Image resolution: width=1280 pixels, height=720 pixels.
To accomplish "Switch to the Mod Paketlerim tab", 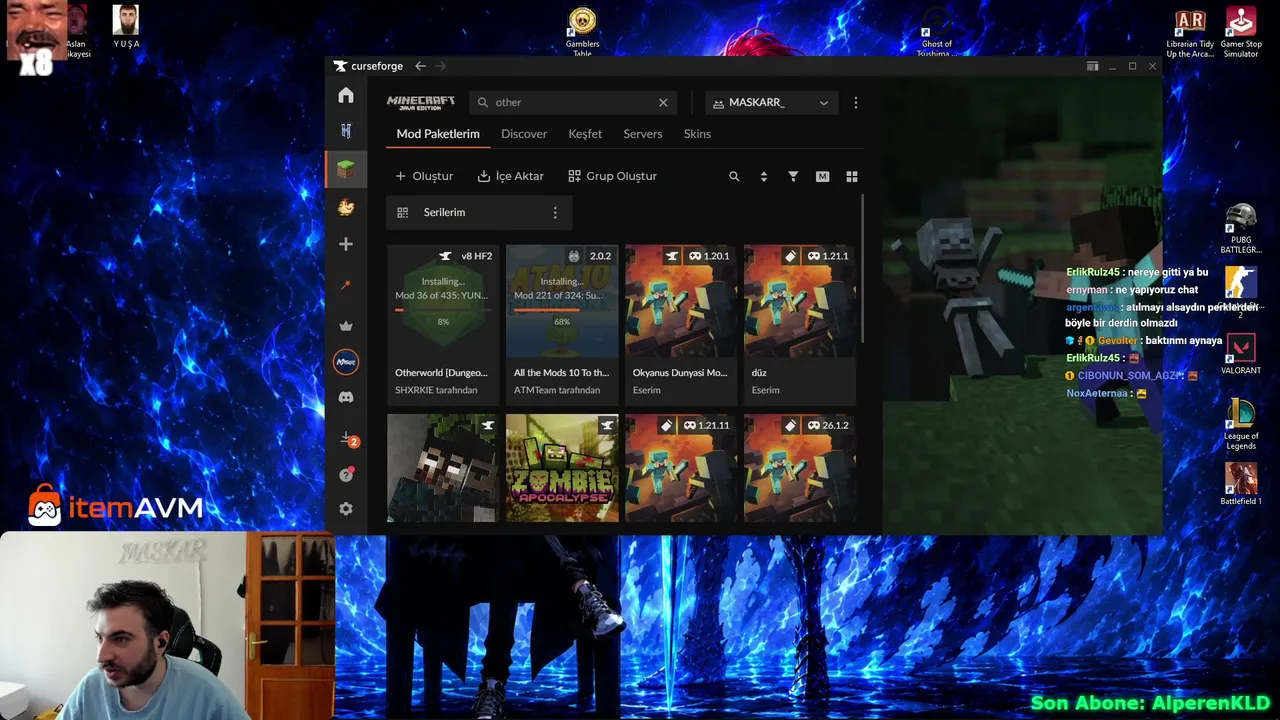I will pos(438,134).
